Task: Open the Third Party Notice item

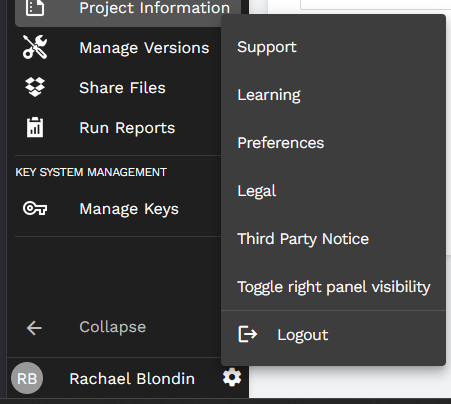Action: 333,239
